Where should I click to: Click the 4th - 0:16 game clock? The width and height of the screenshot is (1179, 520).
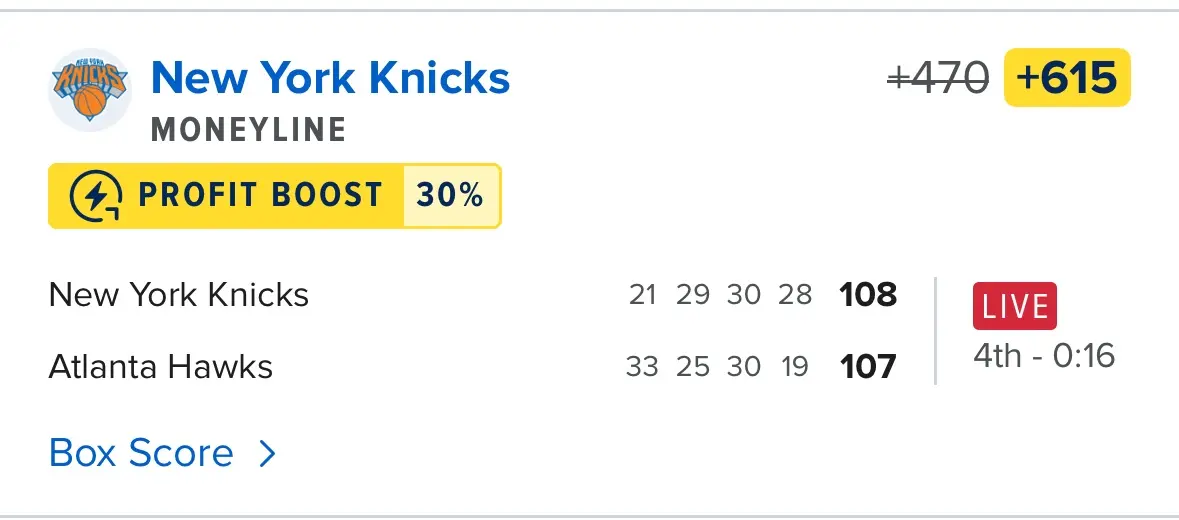point(1044,356)
